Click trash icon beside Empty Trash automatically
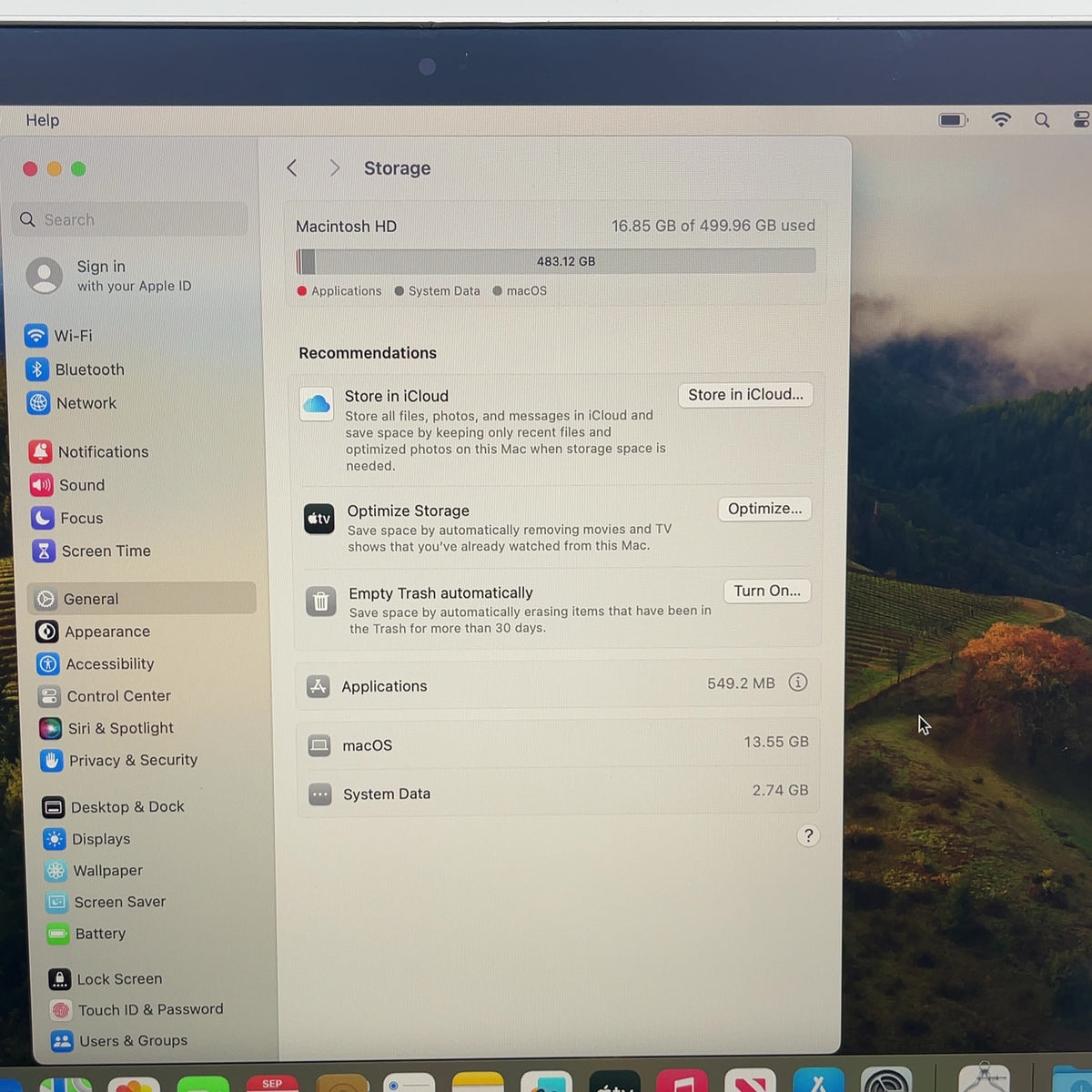Image resolution: width=1092 pixels, height=1092 pixels. (x=321, y=601)
